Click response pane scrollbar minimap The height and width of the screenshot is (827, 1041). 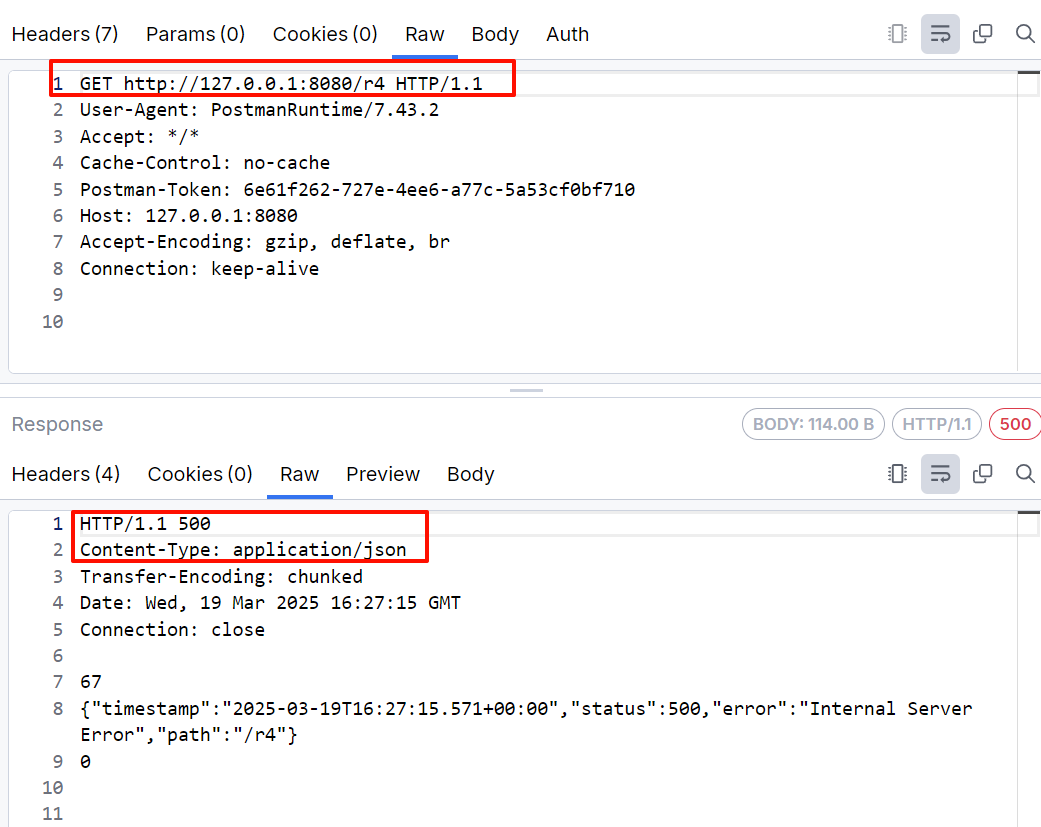1029,668
